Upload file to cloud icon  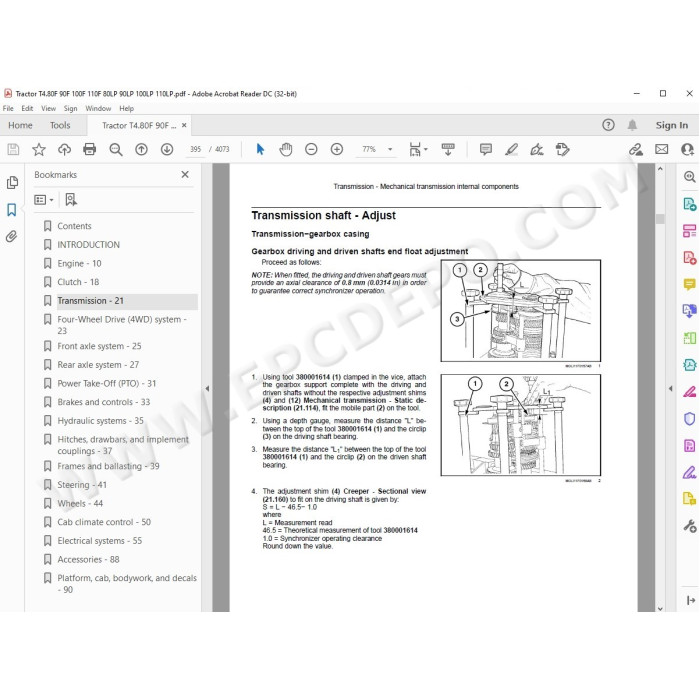[64, 149]
